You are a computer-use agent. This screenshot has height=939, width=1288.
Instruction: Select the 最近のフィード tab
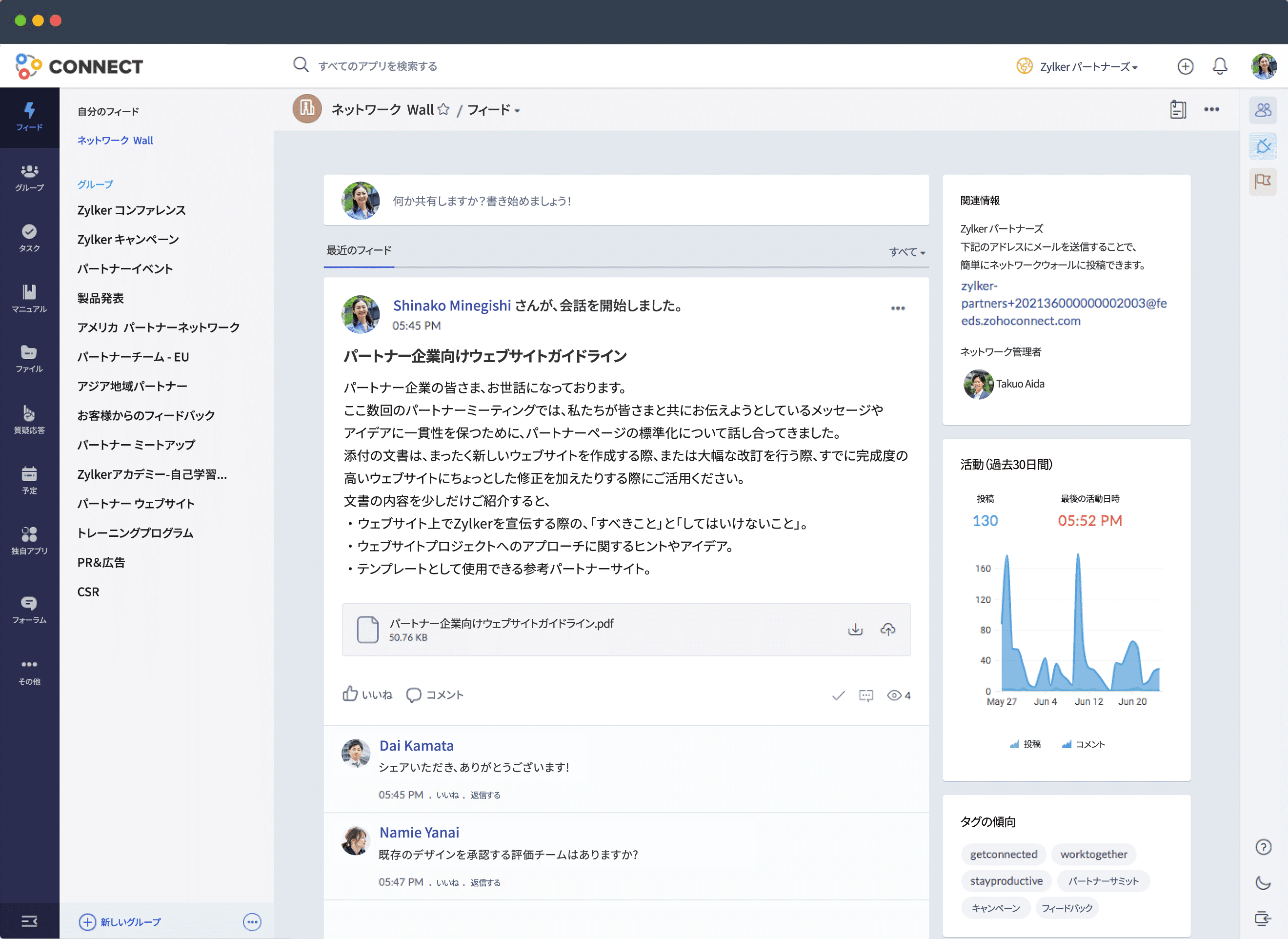coord(359,251)
